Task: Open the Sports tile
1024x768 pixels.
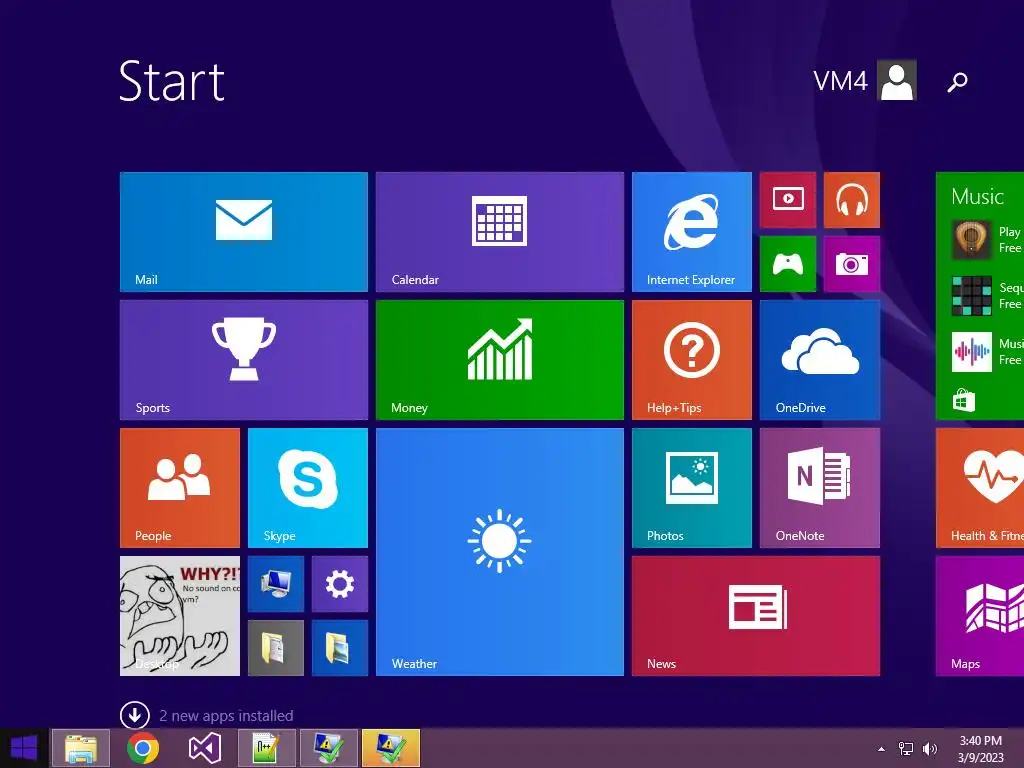Action: tap(244, 360)
